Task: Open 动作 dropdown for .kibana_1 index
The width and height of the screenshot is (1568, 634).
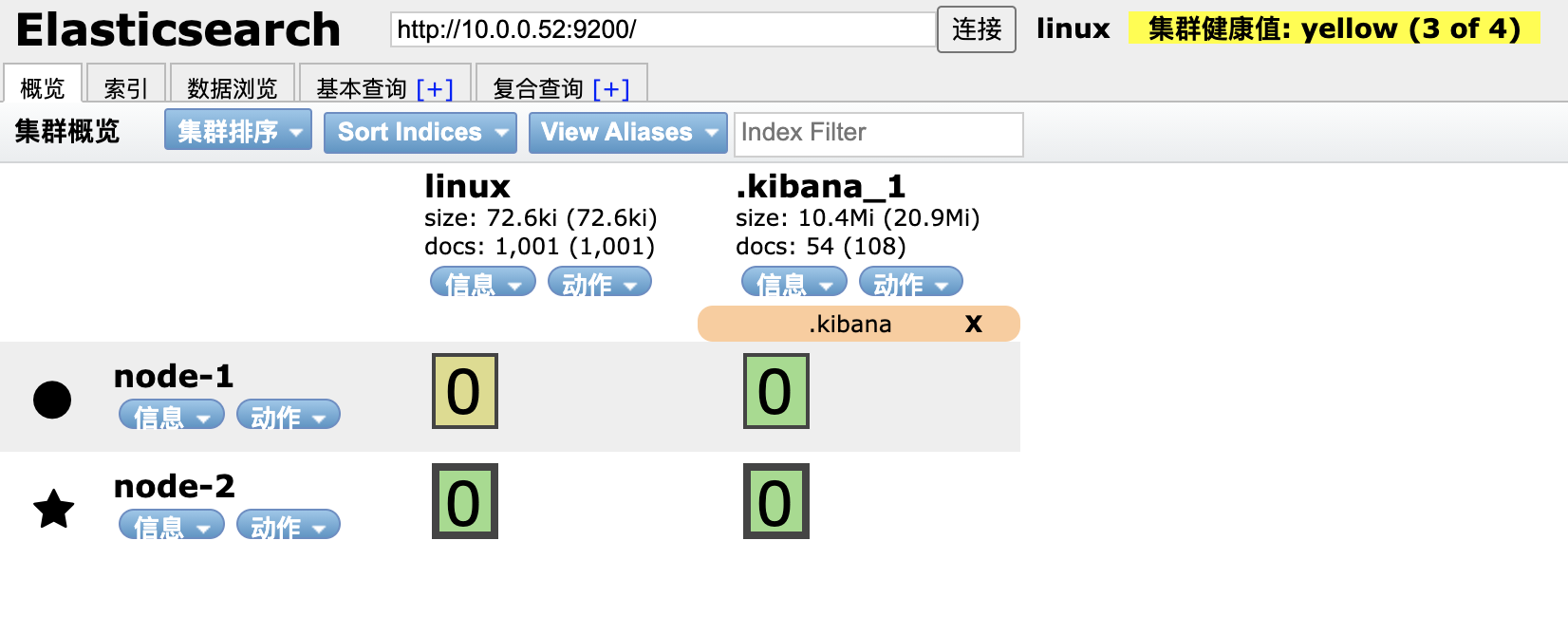Action: [x=910, y=283]
